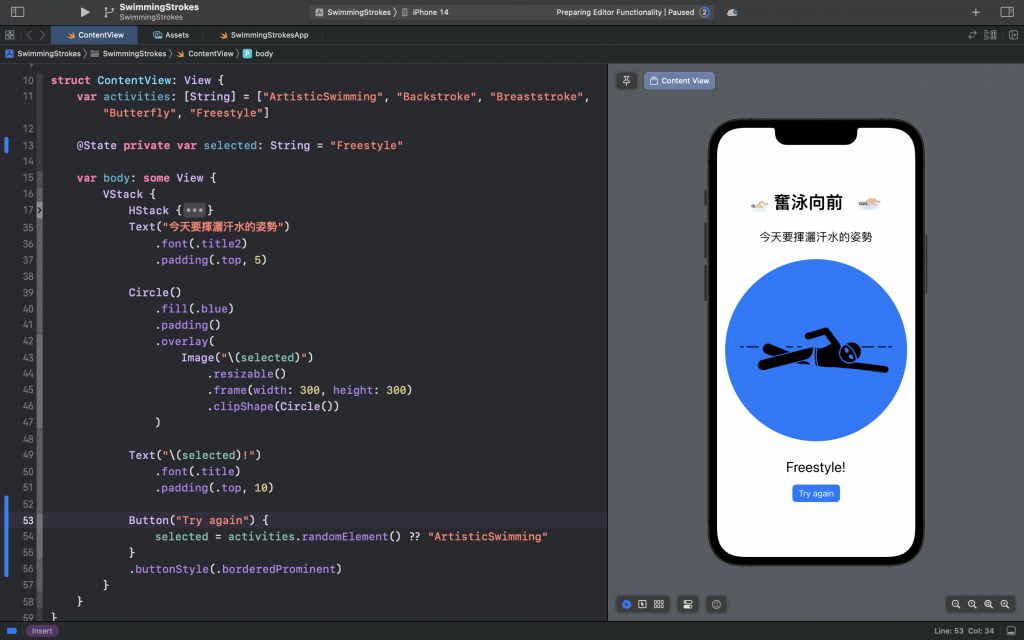Switch to the ContentView tab
Screen dimensions: 1024x640
click(95, 35)
